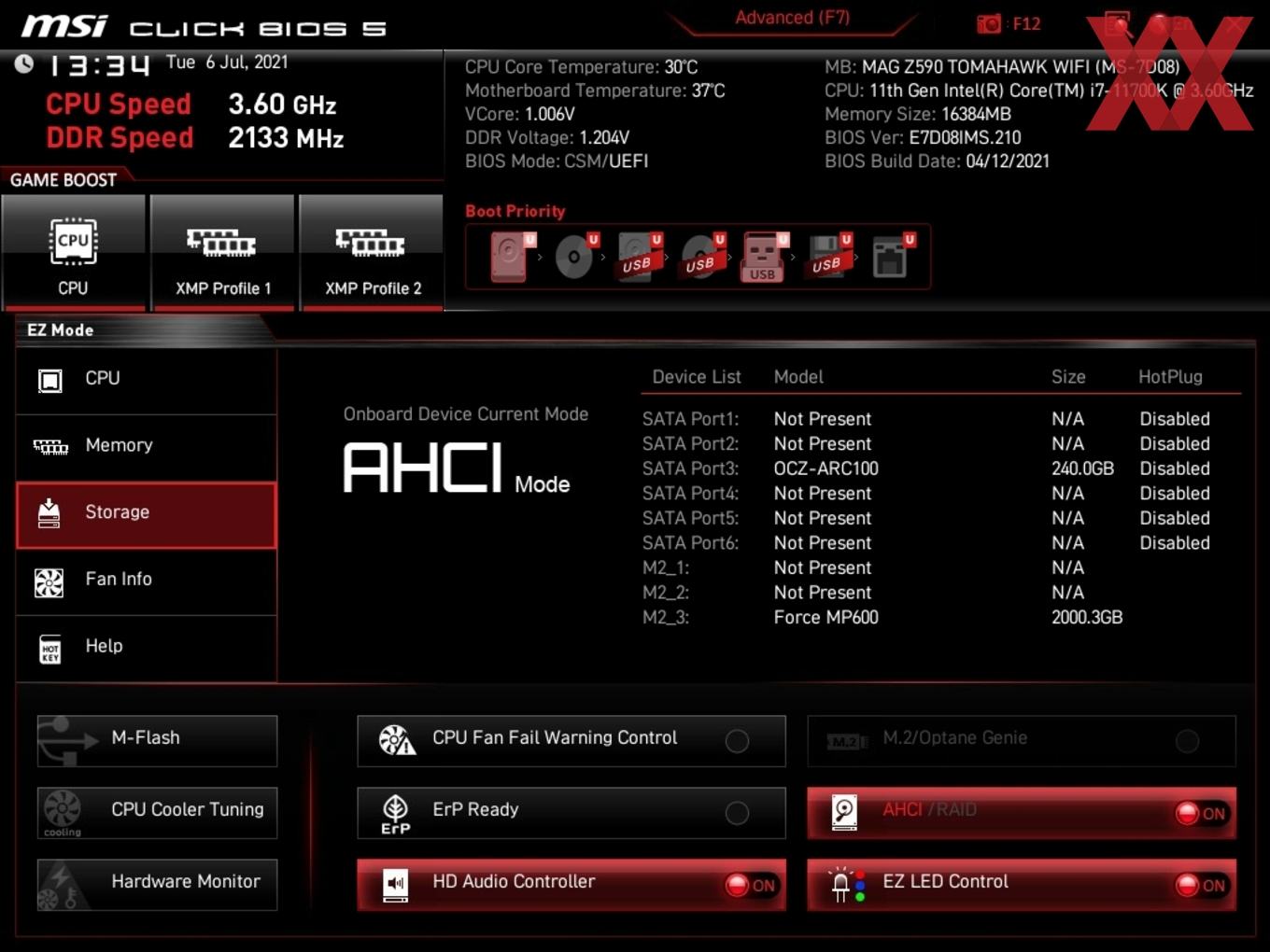The height and width of the screenshot is (952, 1270).
Task: Click the VCore 1.006V reading
Action: (x=519, y=114)
